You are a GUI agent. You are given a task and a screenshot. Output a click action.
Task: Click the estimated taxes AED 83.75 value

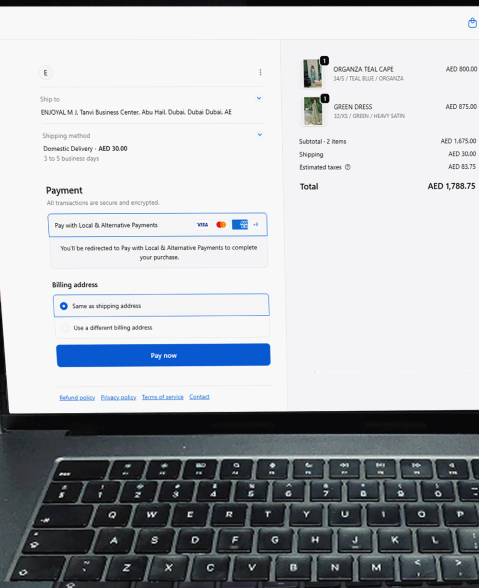(x=462, y=166)
